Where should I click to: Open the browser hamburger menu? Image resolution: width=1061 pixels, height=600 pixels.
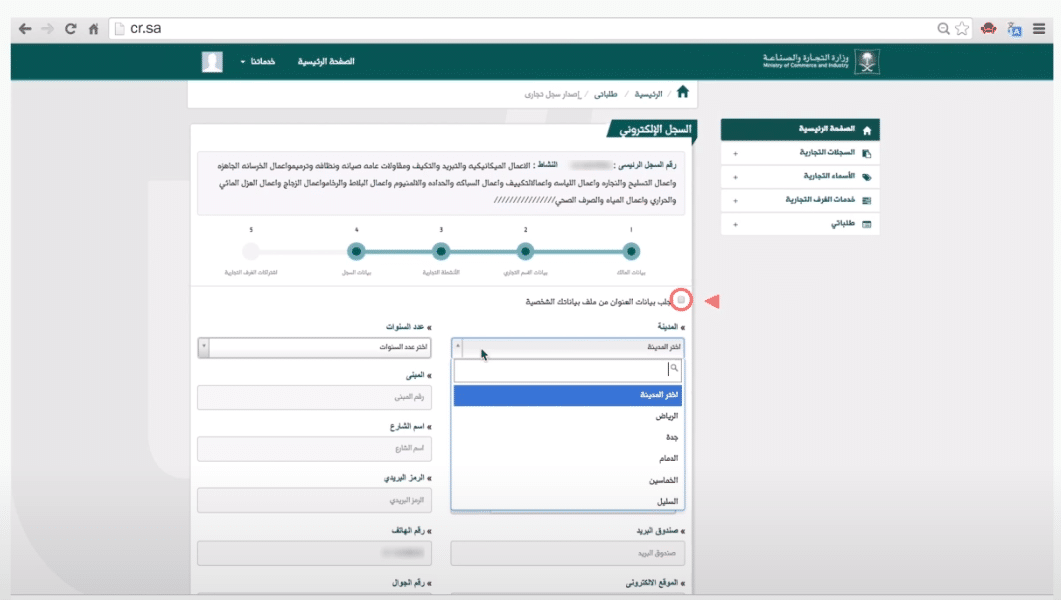(1039, 28)
